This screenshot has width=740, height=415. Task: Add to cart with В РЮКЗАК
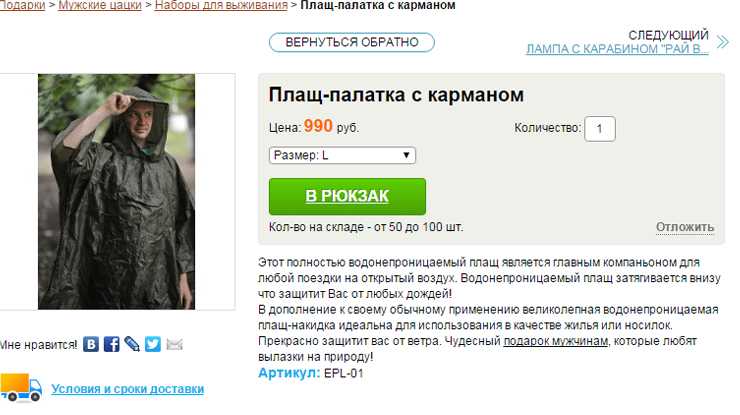(x=347, y=196)
